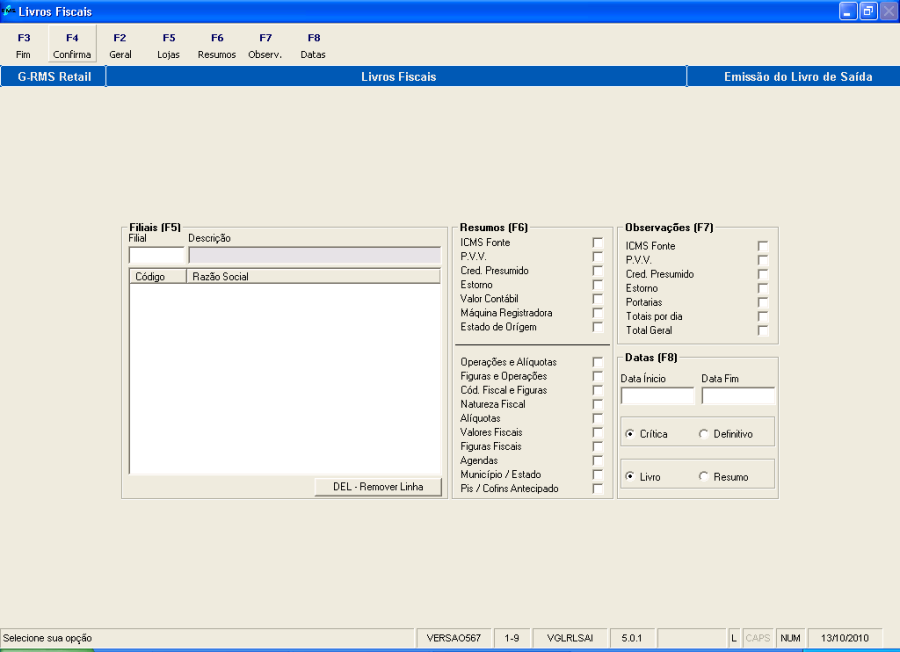Open the F8 Datas toolbar option
Screen dimensions: 900x652
[x=313, y=45]
